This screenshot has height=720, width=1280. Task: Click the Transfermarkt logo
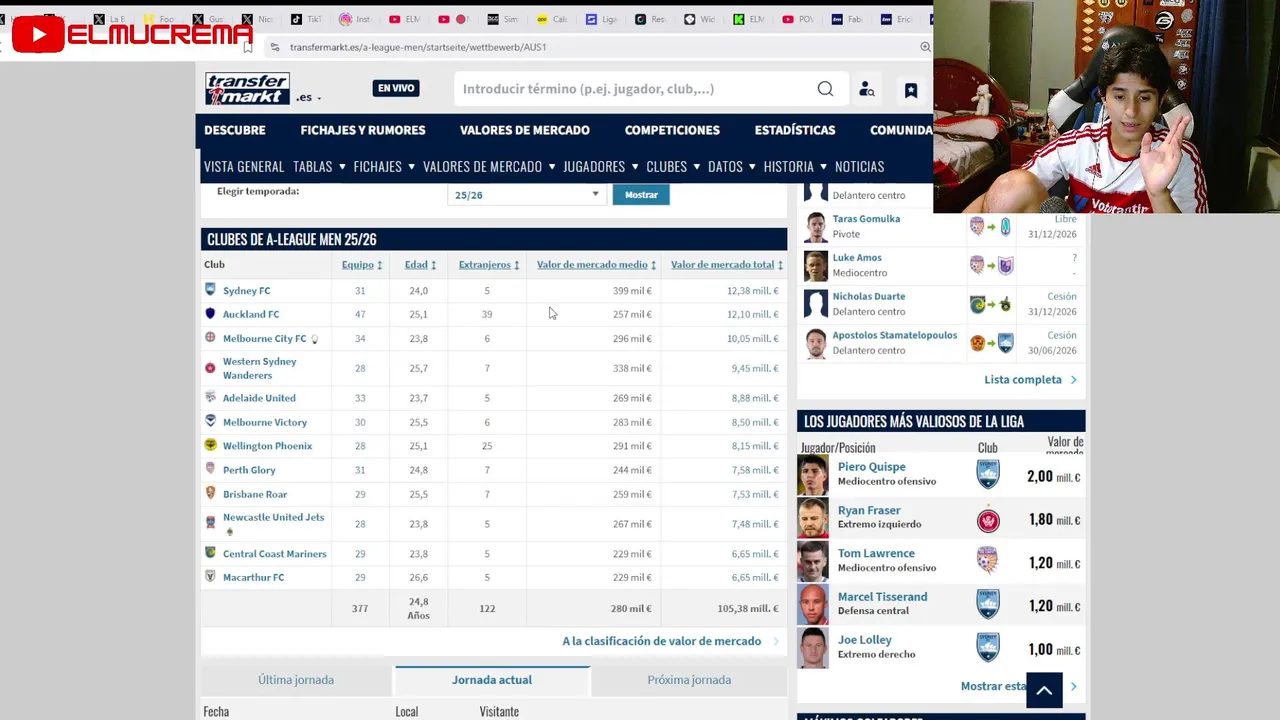[248, 88]
